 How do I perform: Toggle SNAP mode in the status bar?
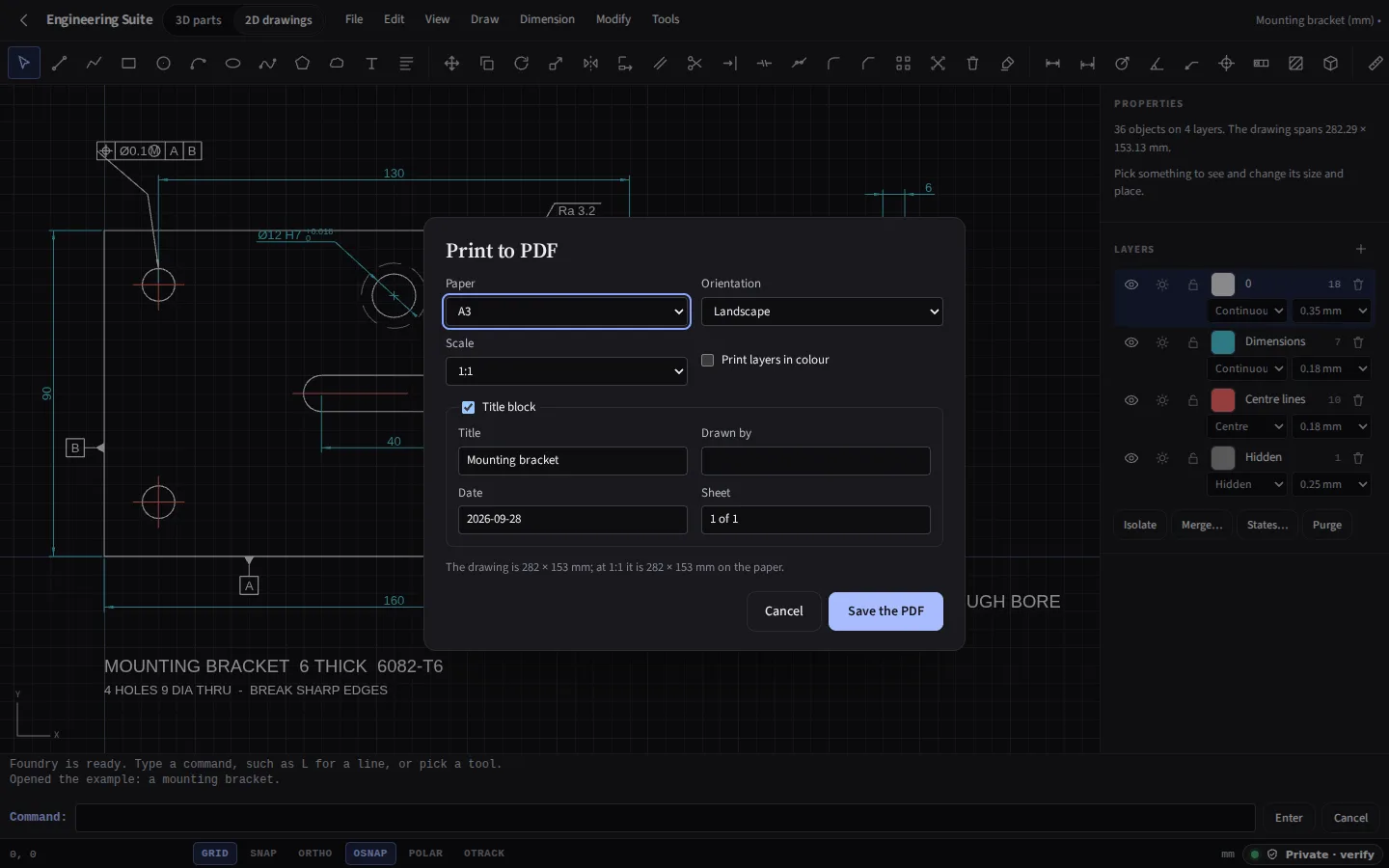pyautogui.click(x=263, y=854)
